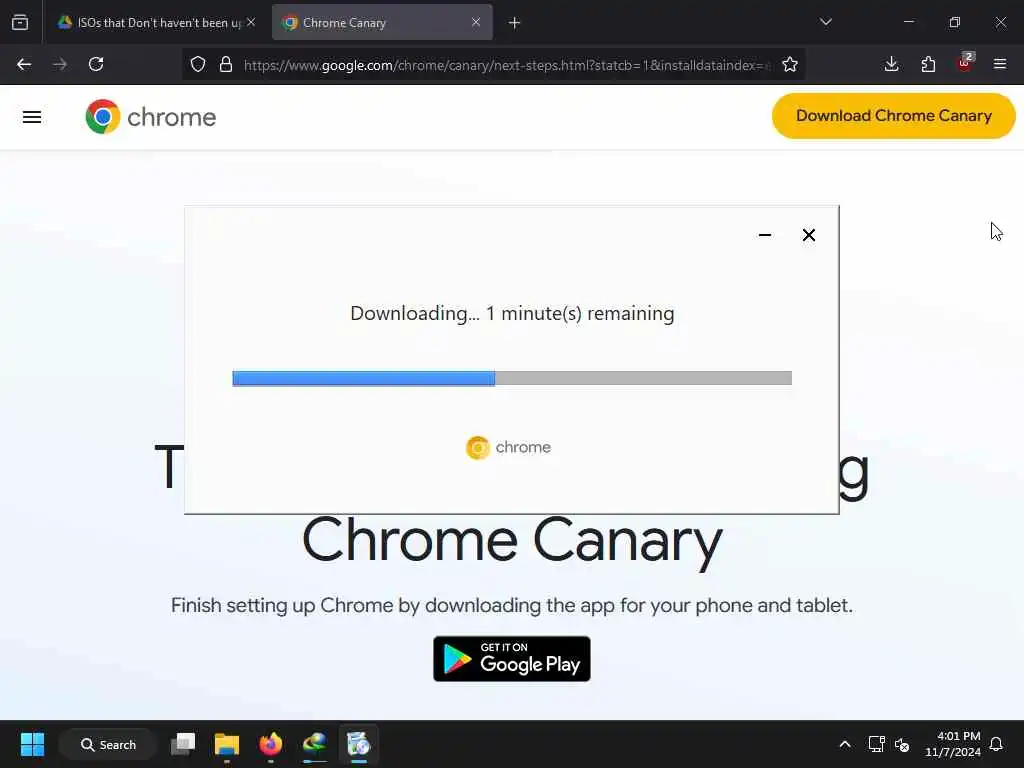Select the Chrome Canary tab

pyautogui.click(x=382, y=22)
